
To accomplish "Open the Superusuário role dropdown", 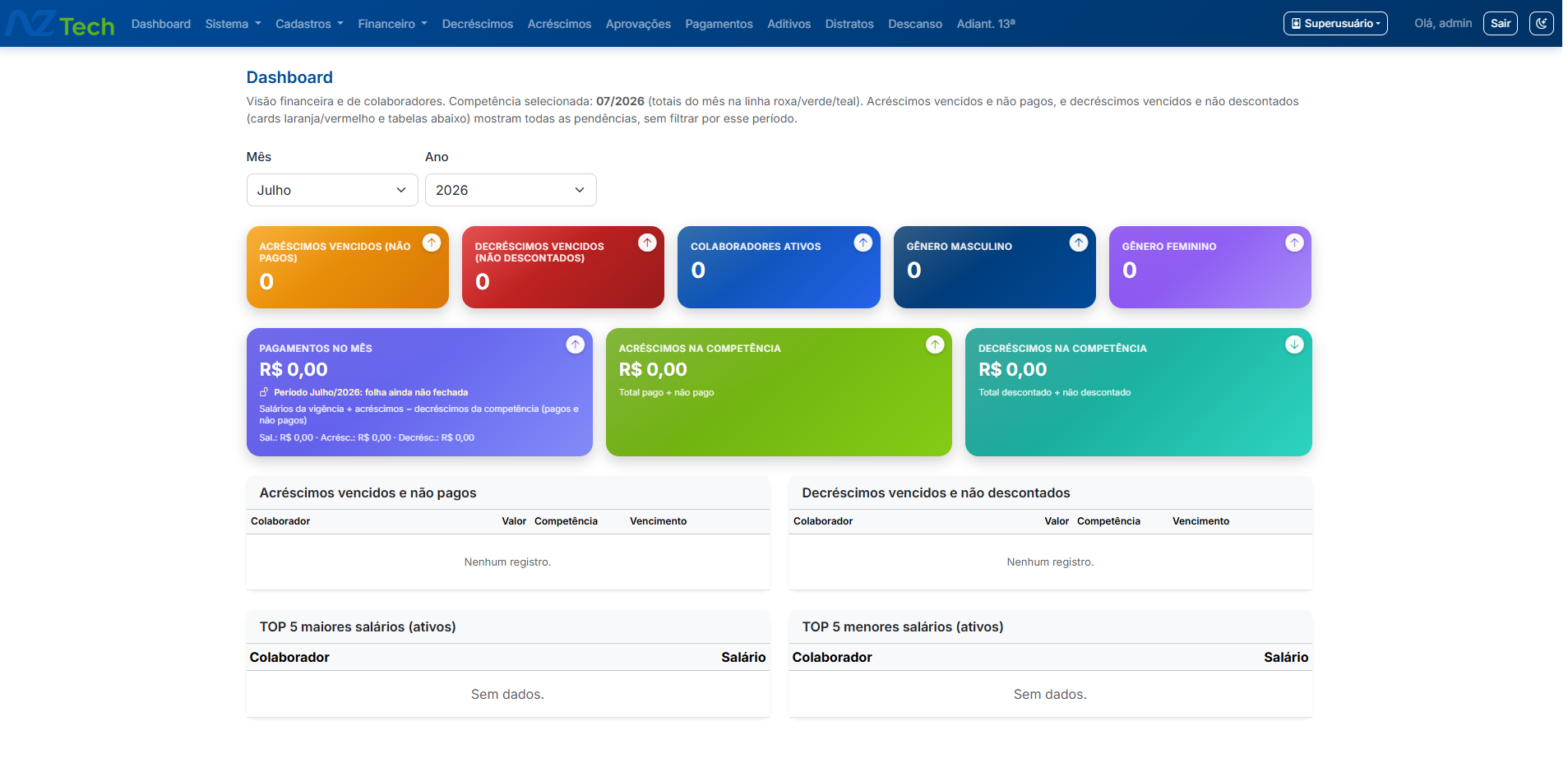I will (1335, 23).
